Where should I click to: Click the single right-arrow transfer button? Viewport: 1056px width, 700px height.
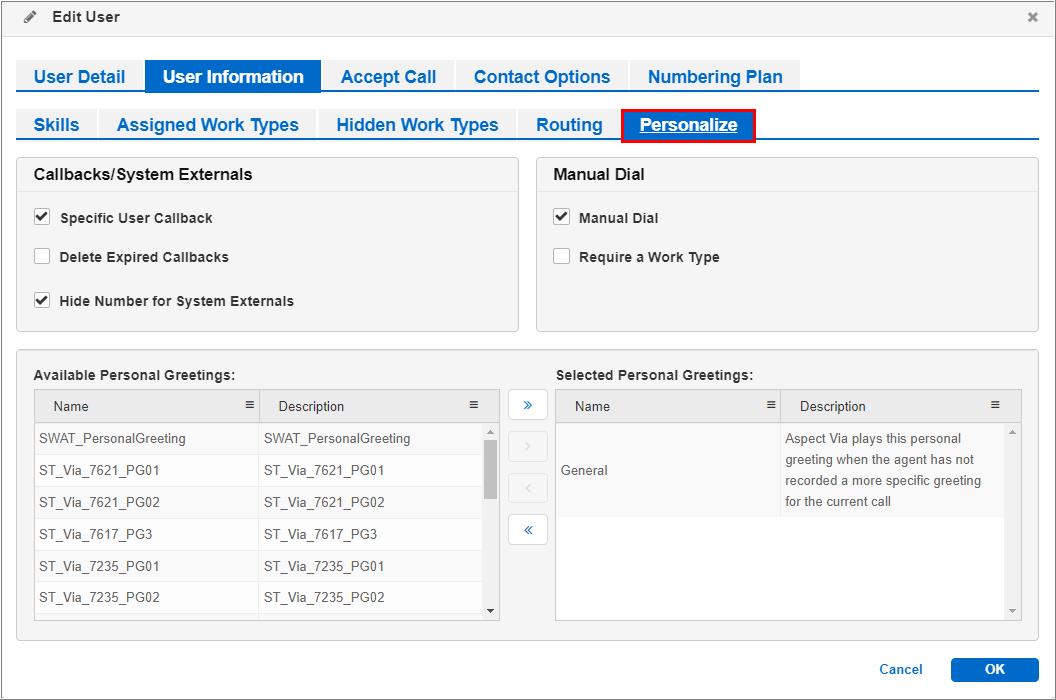(527, 446)
